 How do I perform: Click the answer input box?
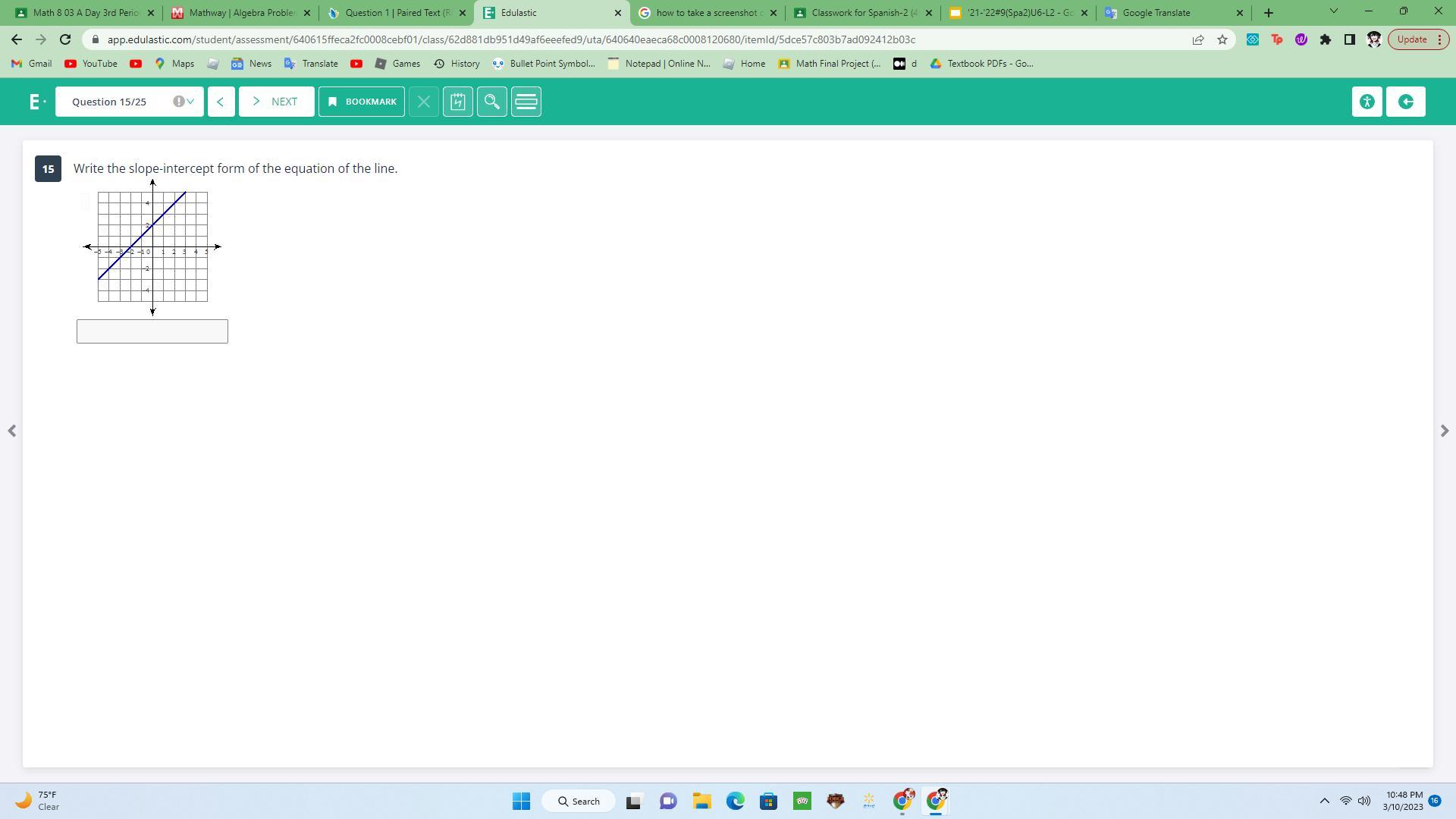(152, 331)
